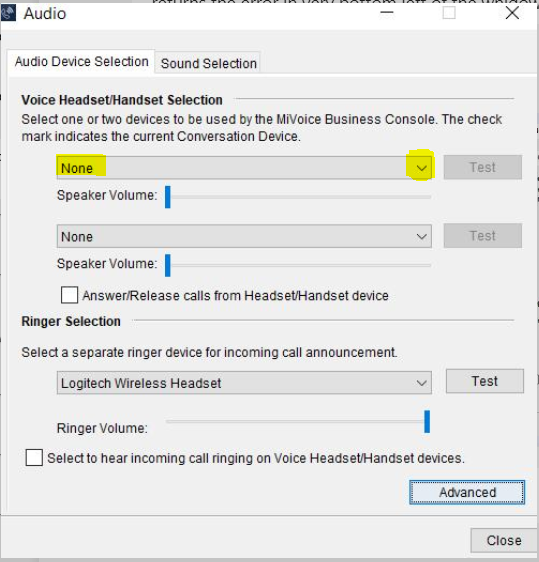Open the Logitech Wireless Headset ringer dropdown
Viewport: 539px width, 562px height.
[244, 383]
